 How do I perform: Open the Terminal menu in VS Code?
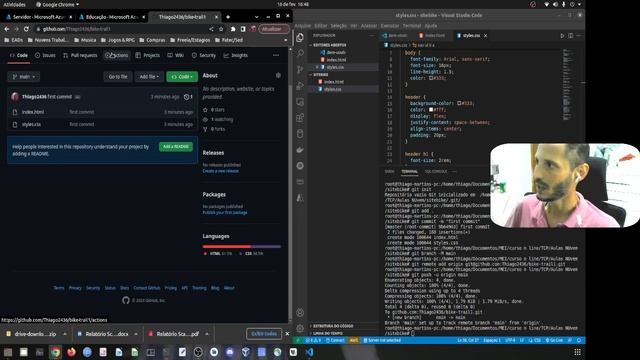(x=411, y=26)
